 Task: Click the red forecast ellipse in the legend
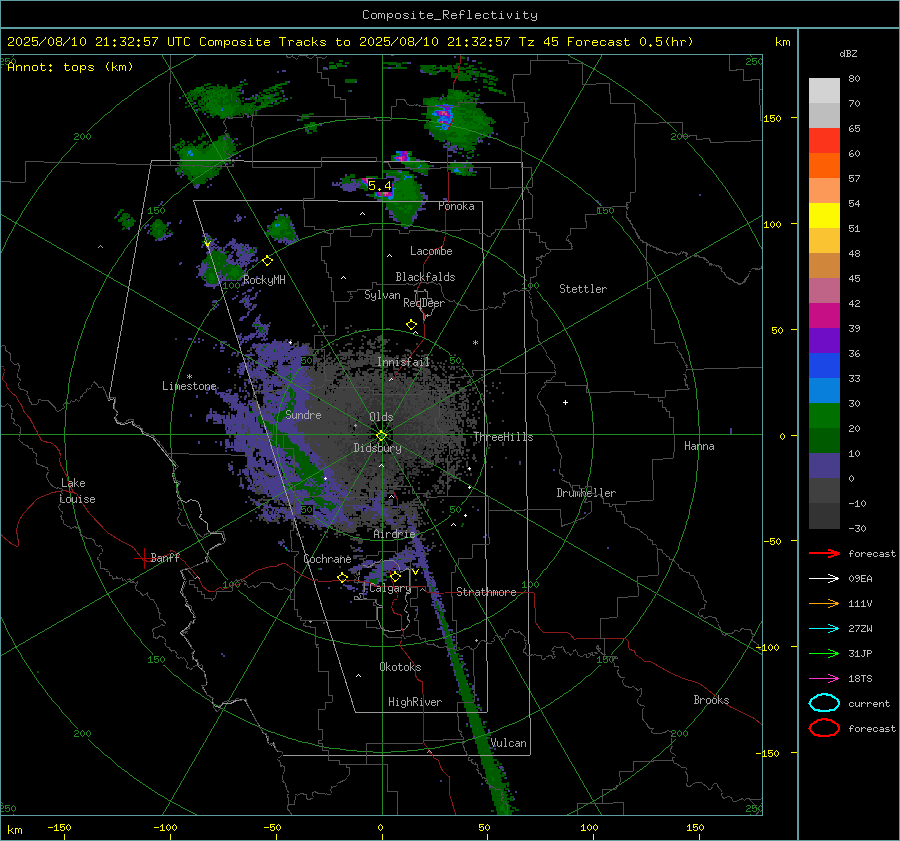[x=824, y=728]
